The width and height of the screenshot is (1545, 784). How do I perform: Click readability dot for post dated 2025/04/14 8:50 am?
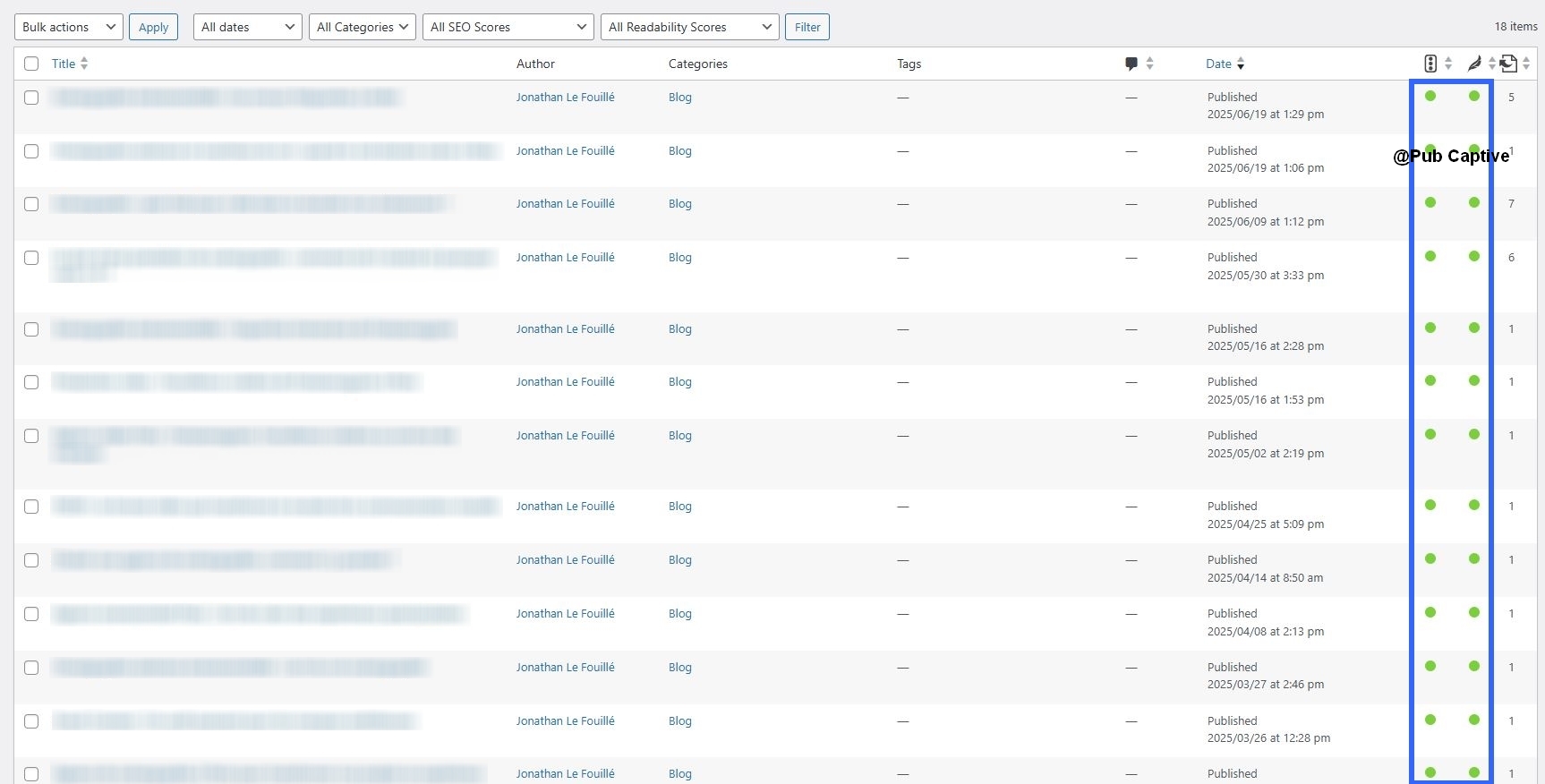[x=1474, y=558]
